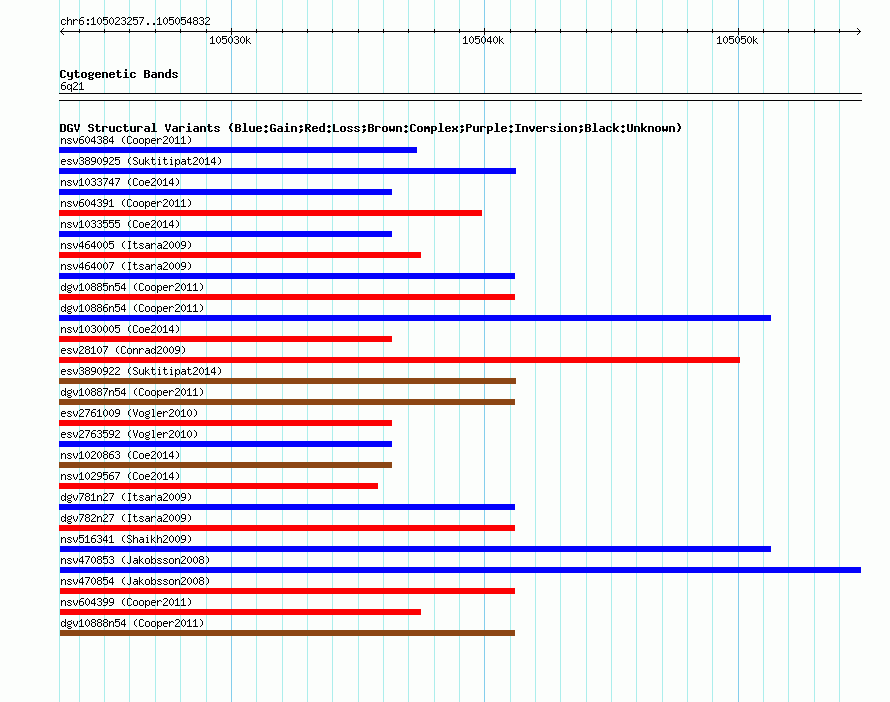
Task: Click the nsv516341 (Shaikh2009) label
Action: pos(126,539)
